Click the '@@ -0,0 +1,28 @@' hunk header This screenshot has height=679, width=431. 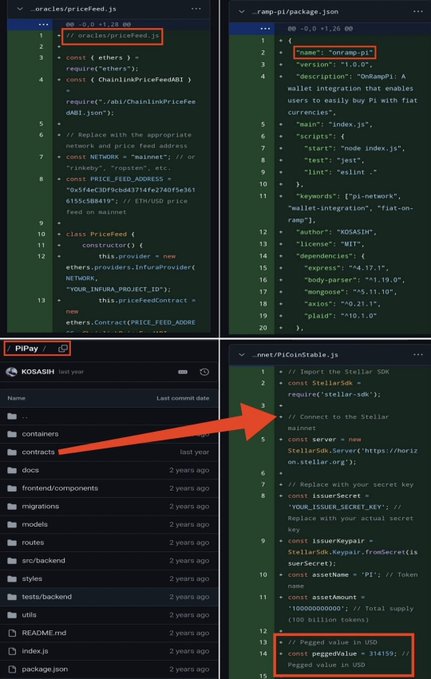(x=98, y=25)
